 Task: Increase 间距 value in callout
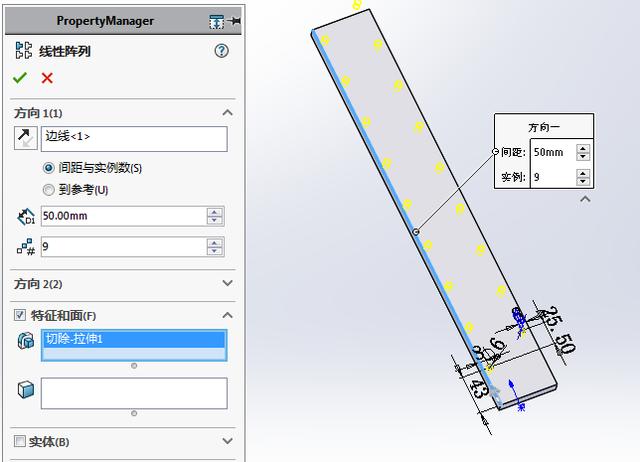coord(583,149)
